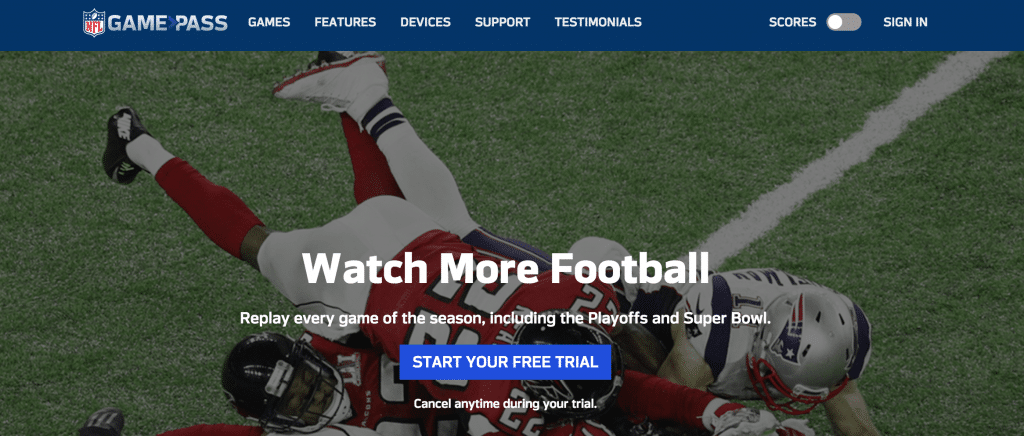
Task: Open the TESTIMONIALS link
Action: coord(598,22)
